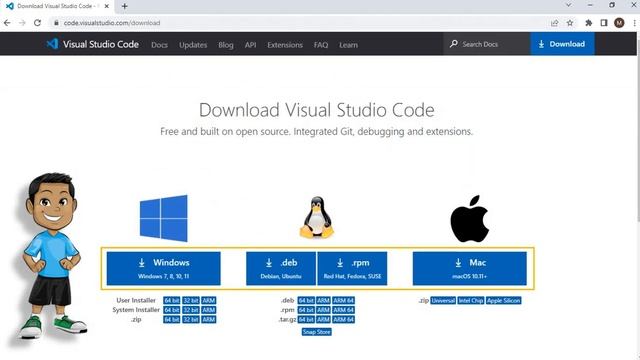Open the Blog menu item
Image resolution: width=640 pixels, height=360 pixels.
click(226, 45)
